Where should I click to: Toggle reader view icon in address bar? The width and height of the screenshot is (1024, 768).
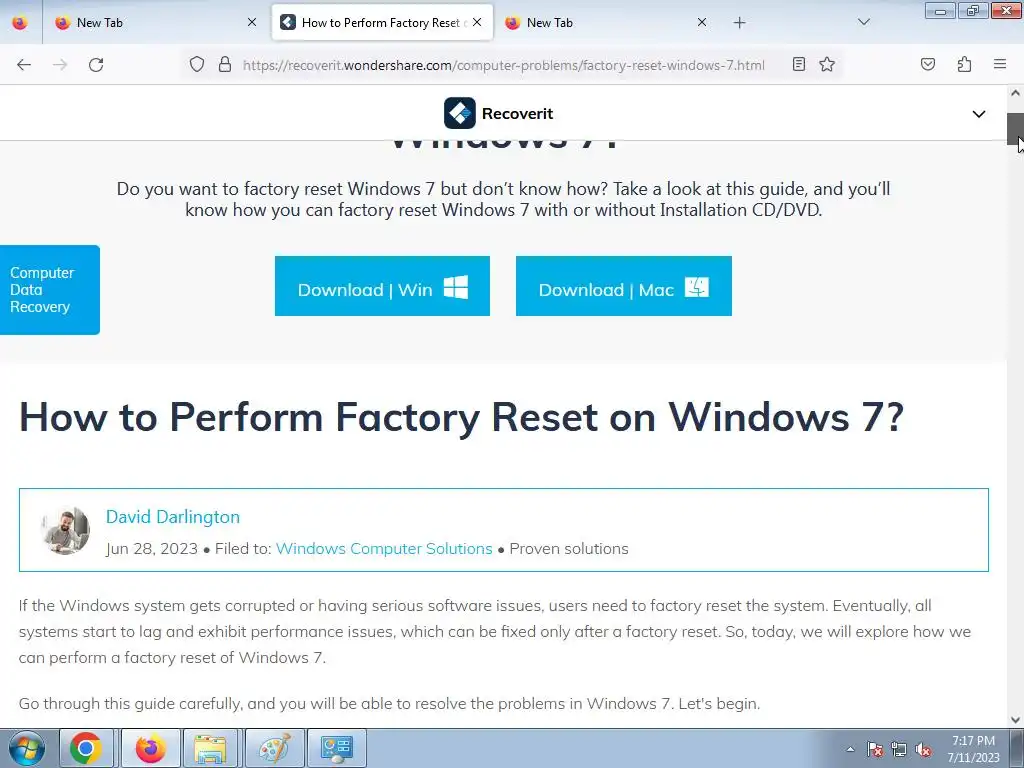tap(799, 64)
